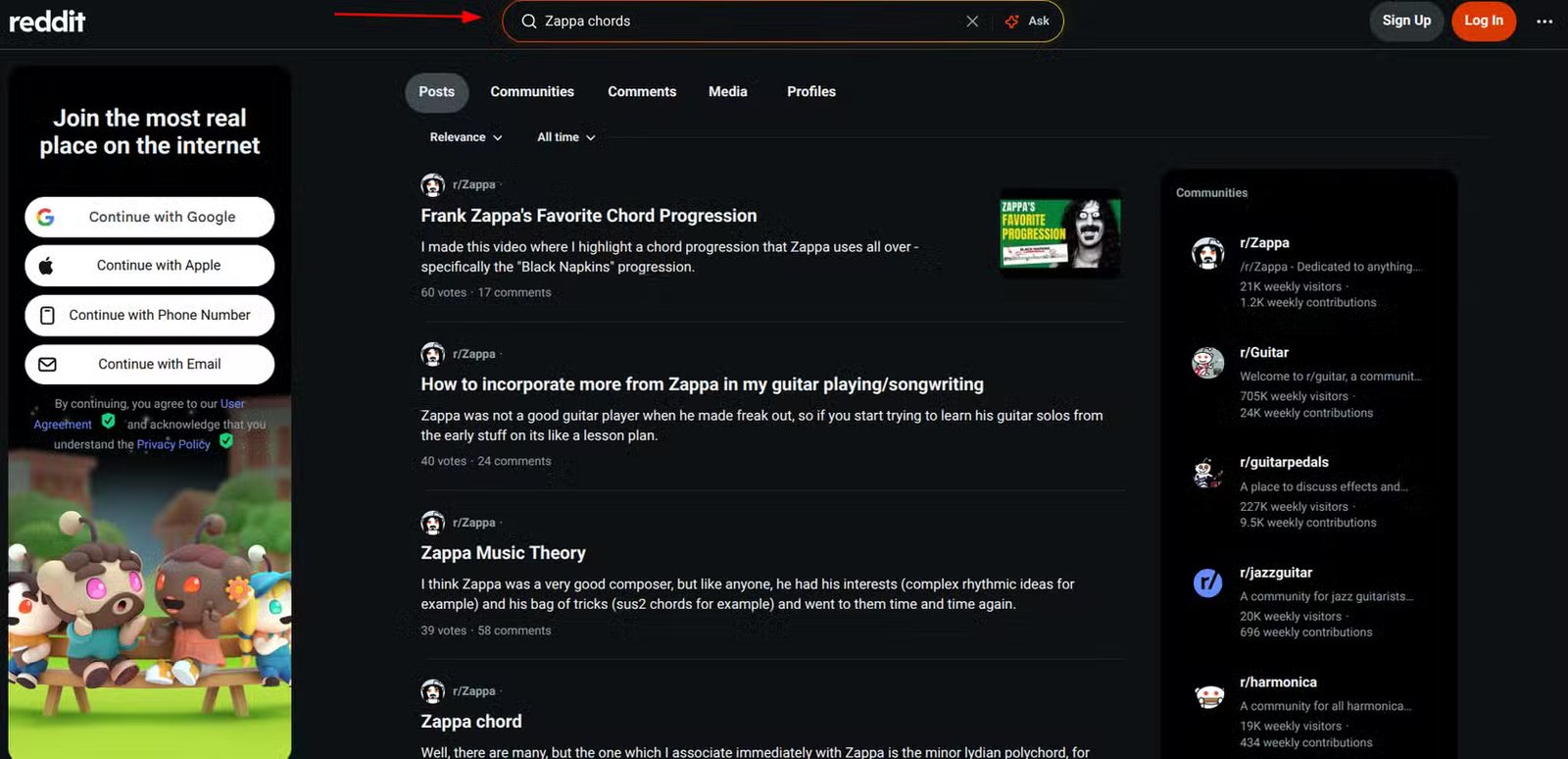Click the phone icon in signup panel
Viewport: 1568px width, 759px height.
click(x=47, y=316)
